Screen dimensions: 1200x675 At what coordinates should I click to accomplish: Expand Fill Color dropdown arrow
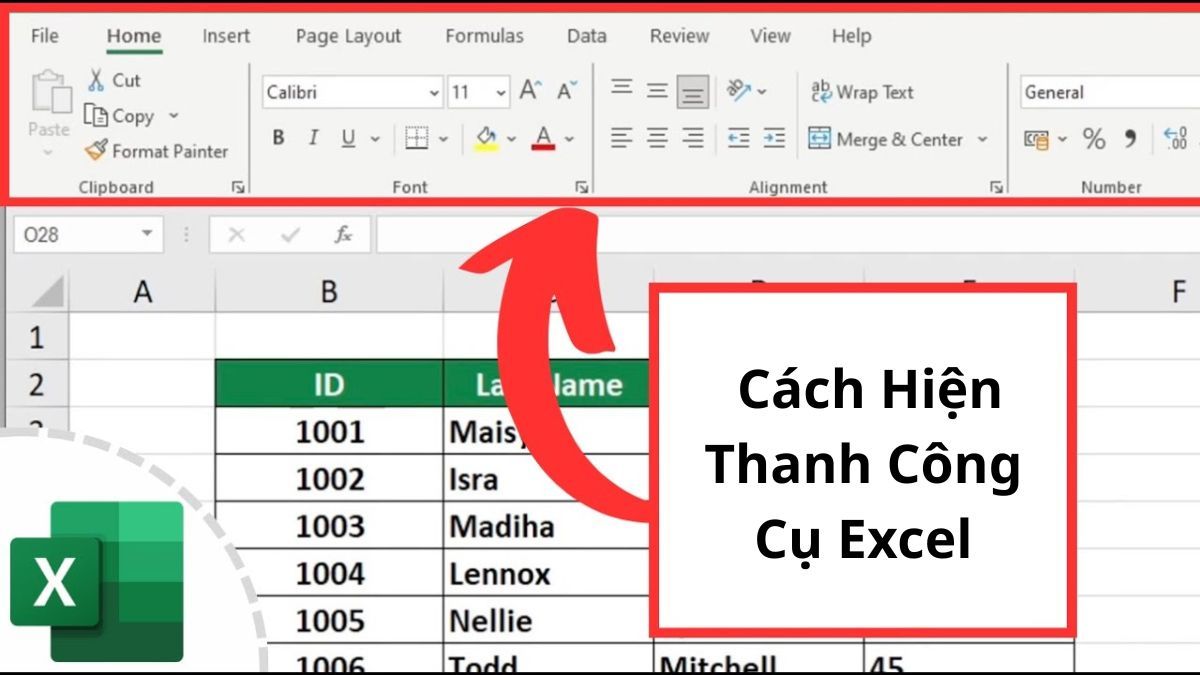click(511, 139)
